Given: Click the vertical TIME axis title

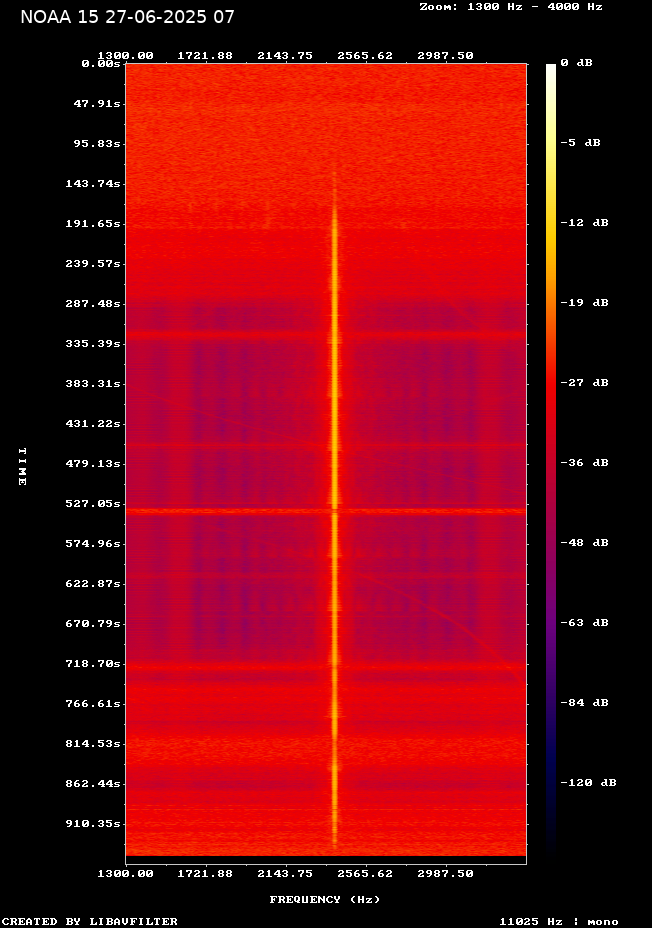Looking at the screenshot, I should pos(22,467).
